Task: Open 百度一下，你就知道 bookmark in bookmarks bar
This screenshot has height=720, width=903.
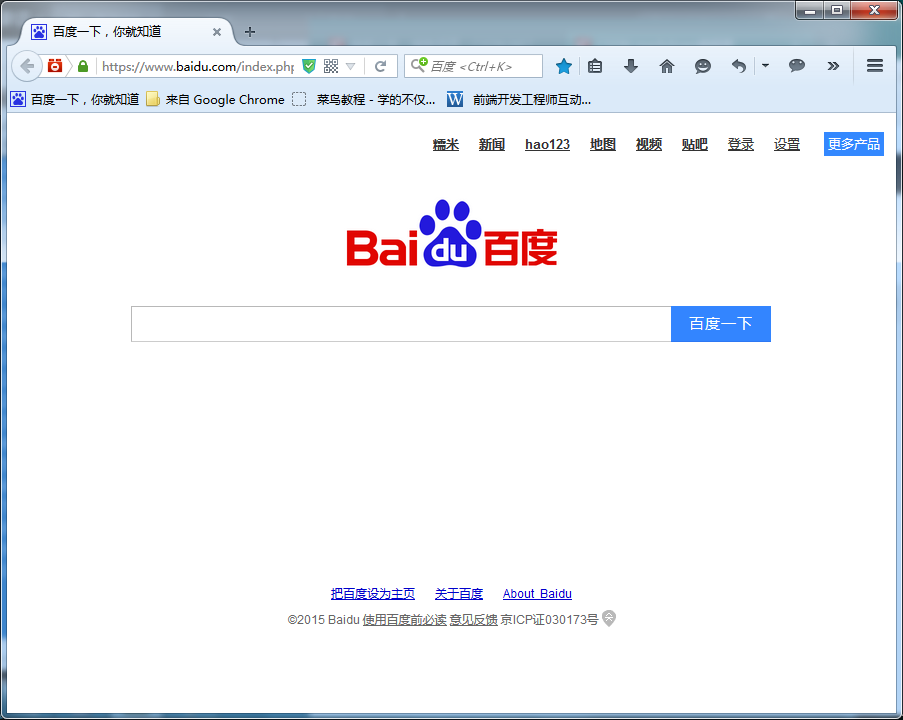Action: click(x=75, y=100)
